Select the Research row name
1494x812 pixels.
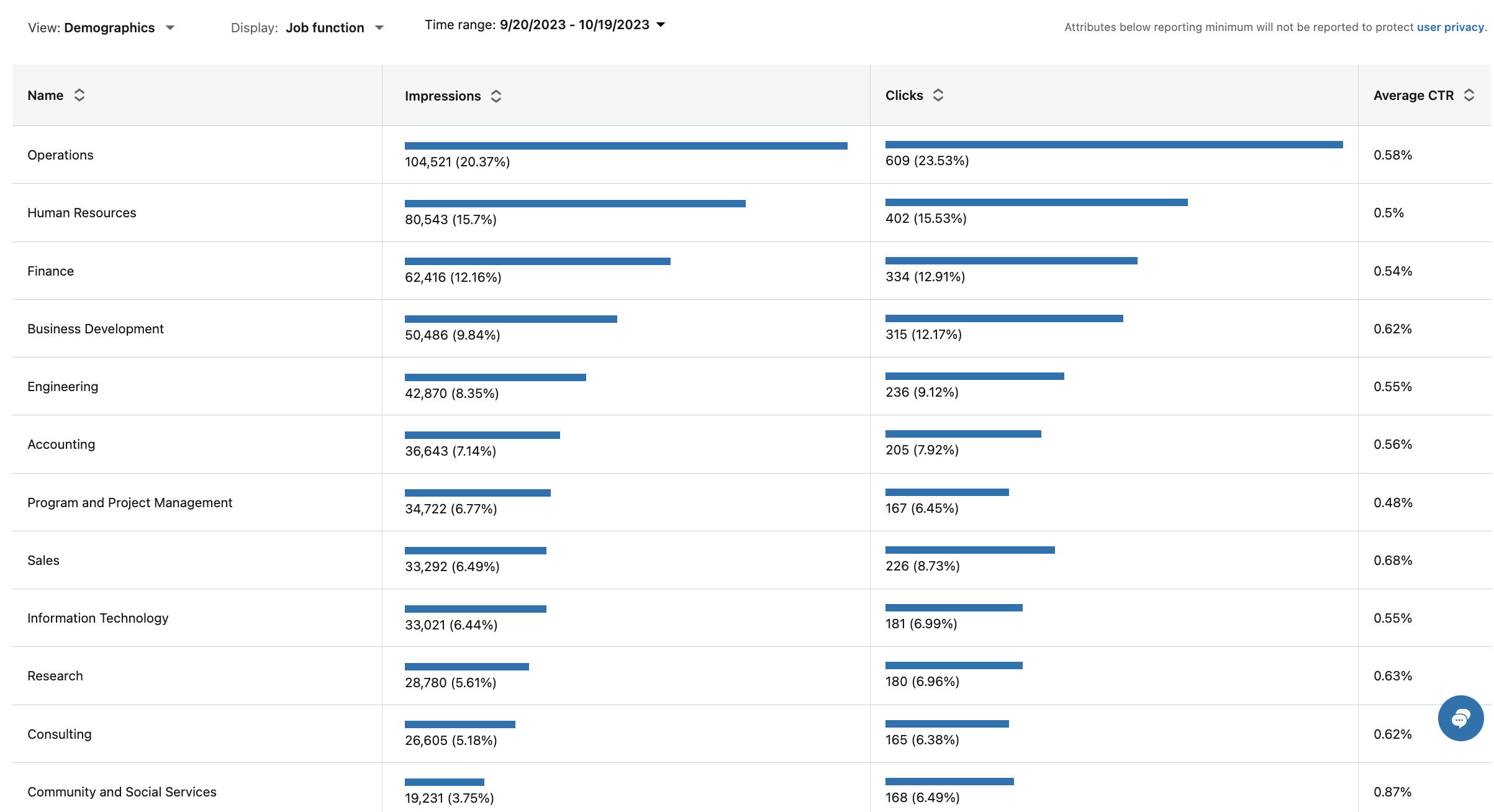[x=55, y=676]
